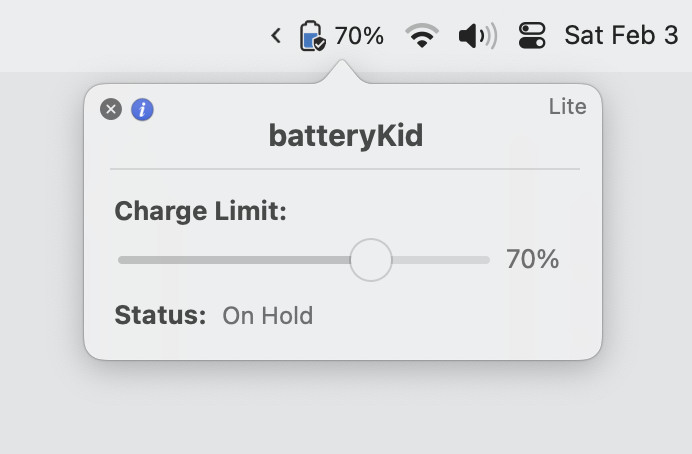Click the batteryKid title text

click(x=345, y=136)
